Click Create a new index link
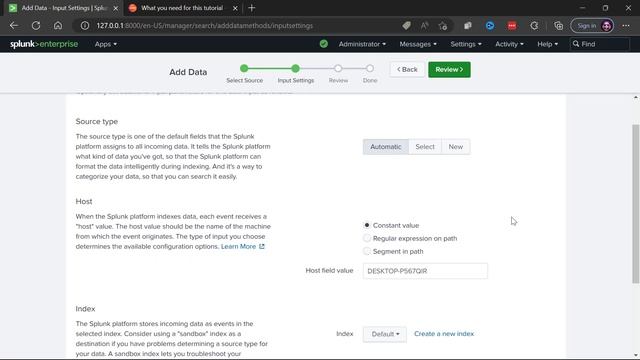The image size is (640, 360). 444,334
